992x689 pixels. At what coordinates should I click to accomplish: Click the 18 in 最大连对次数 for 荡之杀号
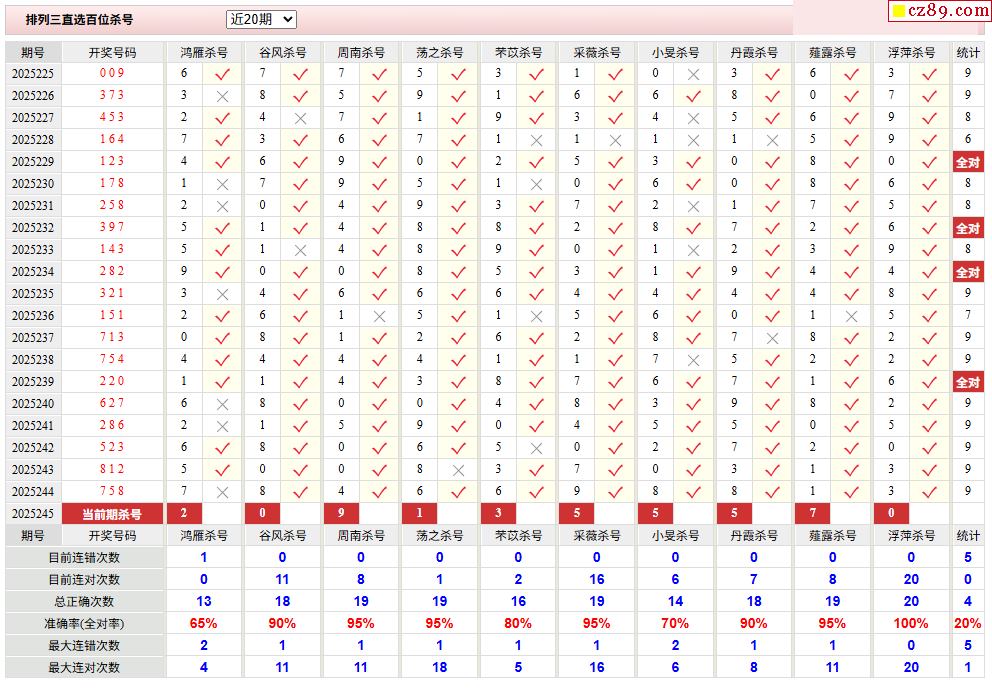point(440,667)
